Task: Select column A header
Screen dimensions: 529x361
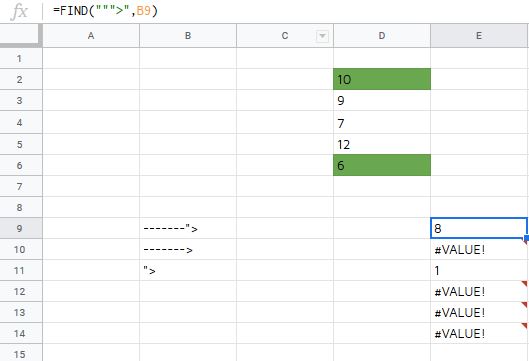Action: click(91, 36)
